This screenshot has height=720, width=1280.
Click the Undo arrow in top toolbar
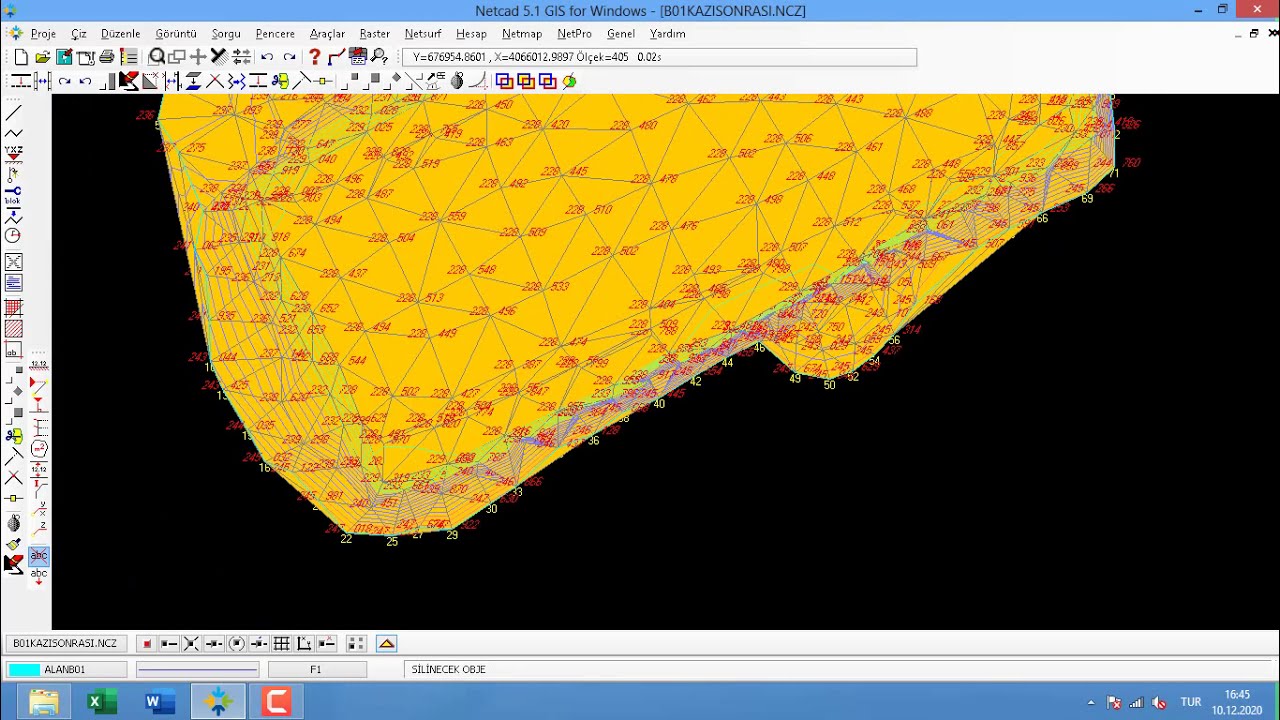pyautogui.click(x=267, y=57)
